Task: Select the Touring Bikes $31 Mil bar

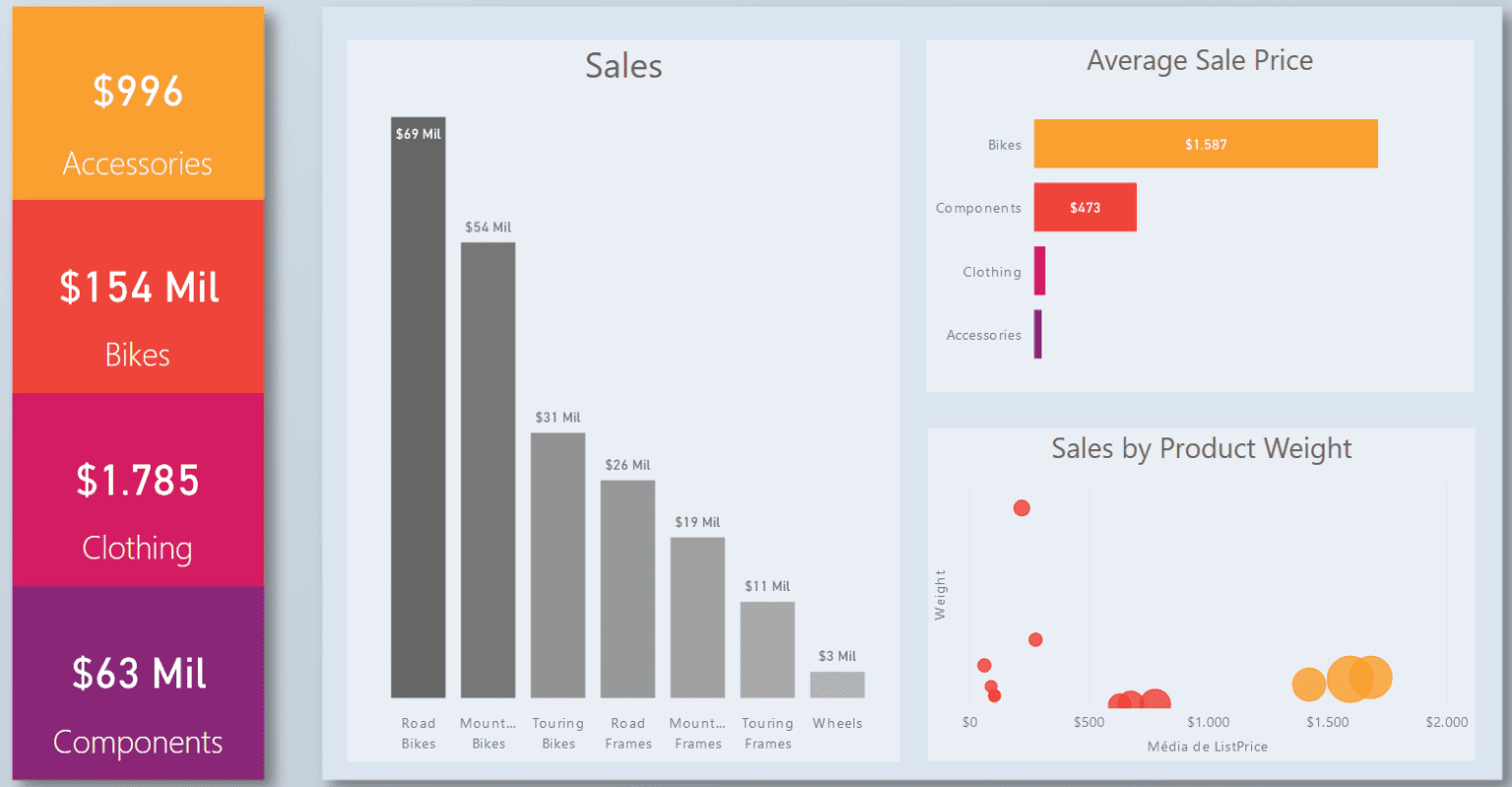Action: point(557,561)
